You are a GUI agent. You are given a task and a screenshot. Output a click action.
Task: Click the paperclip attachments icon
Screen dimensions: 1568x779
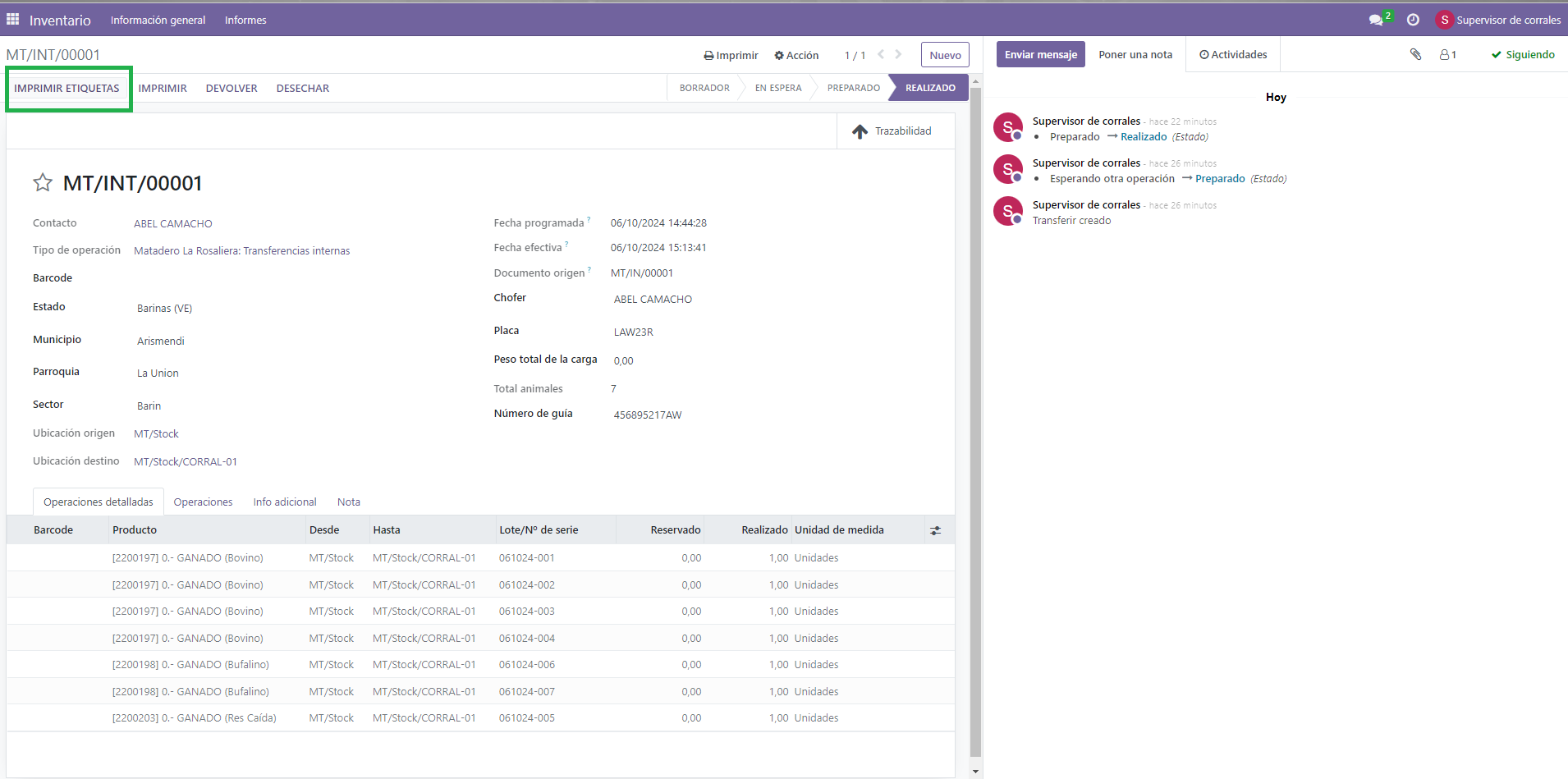pyautogui.click(x=1415, y=54)
